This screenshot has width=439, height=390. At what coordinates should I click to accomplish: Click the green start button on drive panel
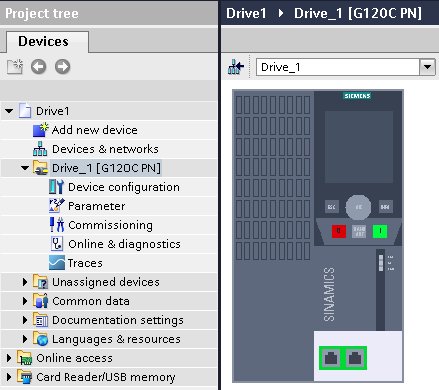tap(380, 231)
